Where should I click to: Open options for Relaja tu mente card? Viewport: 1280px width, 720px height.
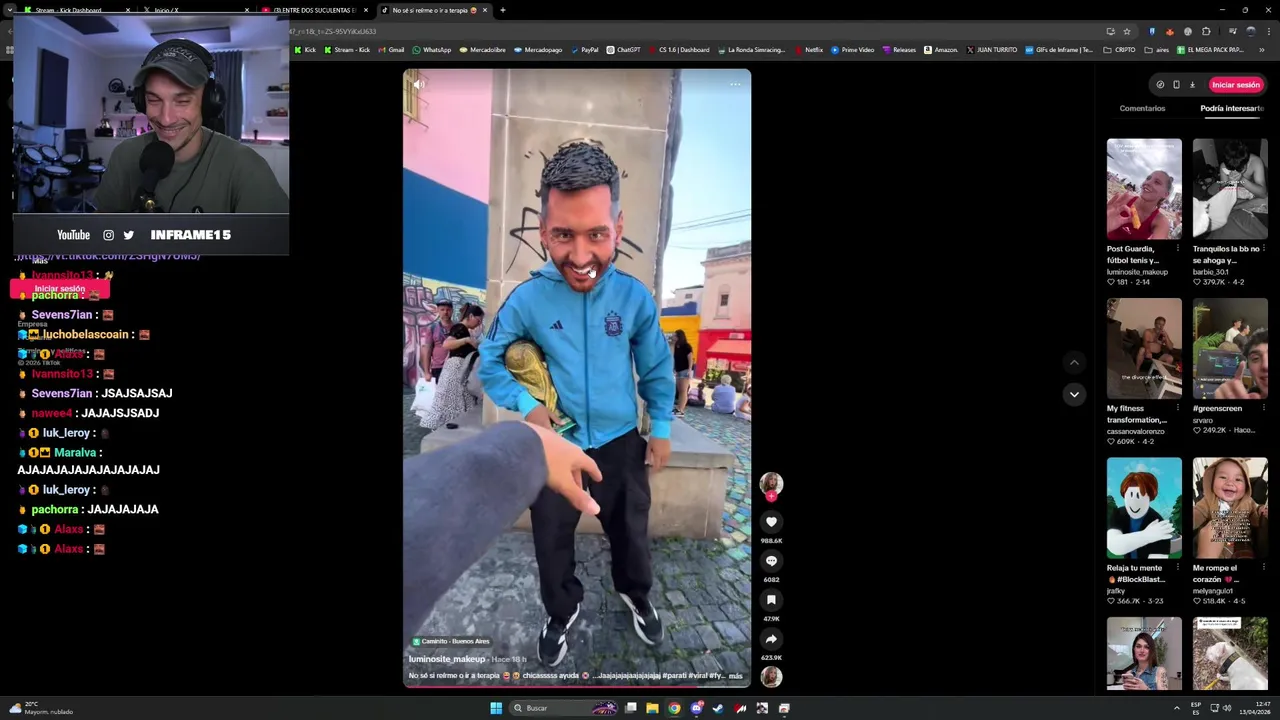coord(1177,568)
